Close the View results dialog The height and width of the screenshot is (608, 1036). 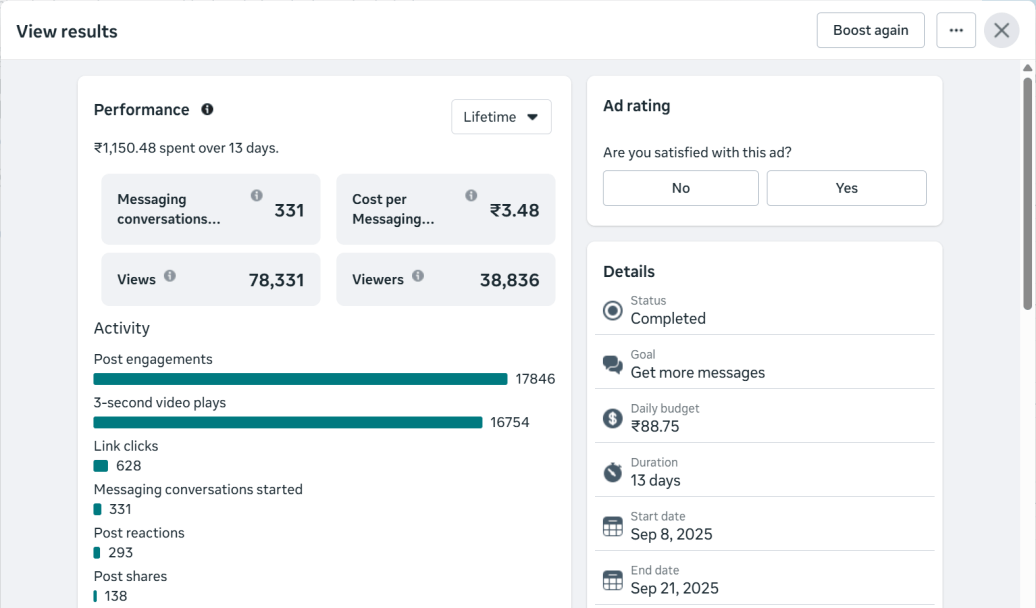pos(1002,30)
